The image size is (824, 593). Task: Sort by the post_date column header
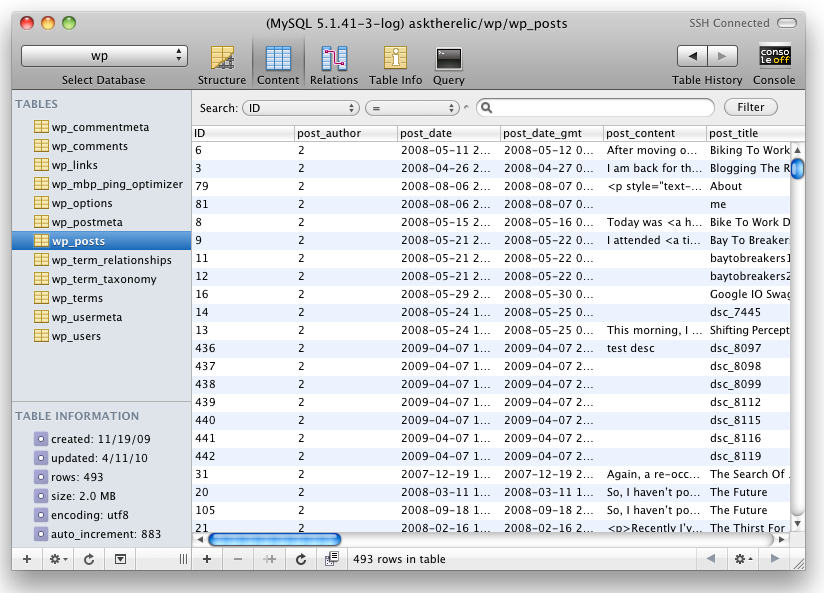coord(448,133)
